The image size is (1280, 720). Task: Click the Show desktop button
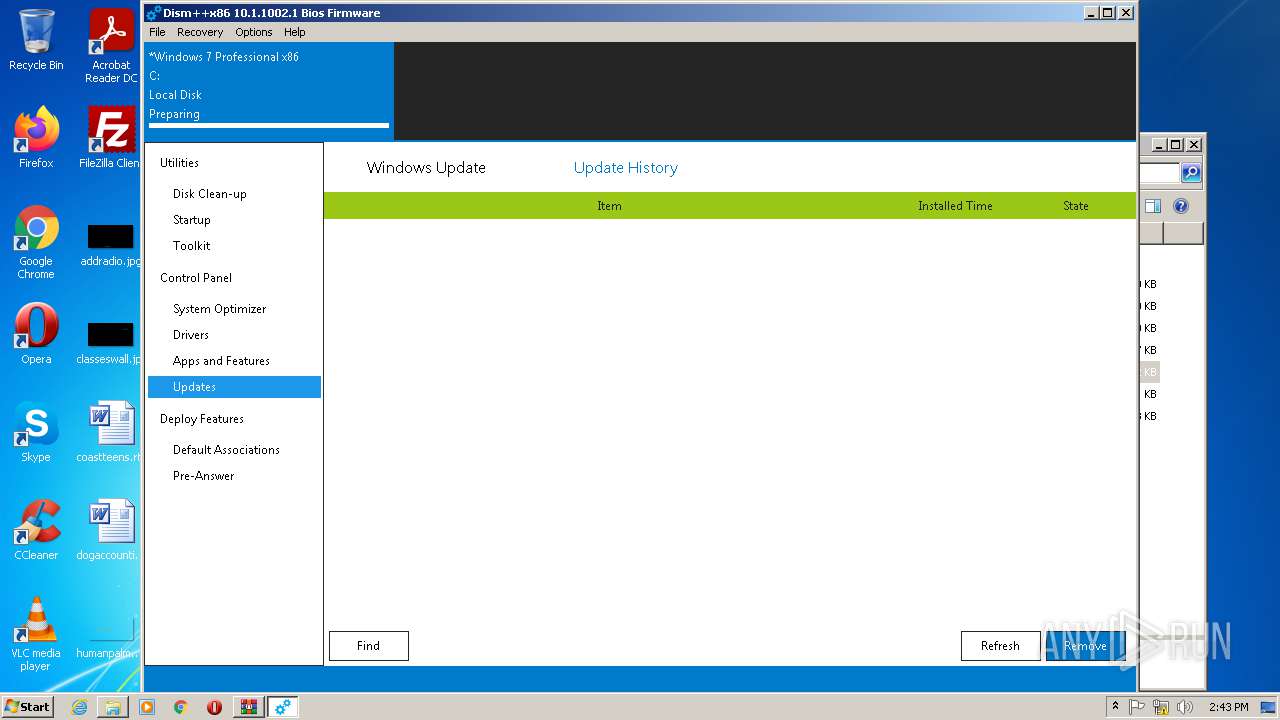click(x=1269, y=707)
